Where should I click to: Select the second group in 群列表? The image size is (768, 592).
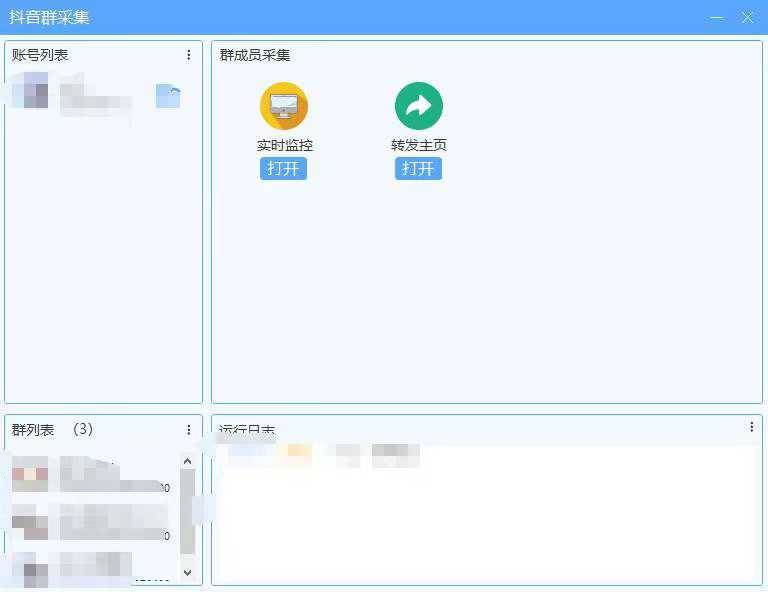(90, 522)
